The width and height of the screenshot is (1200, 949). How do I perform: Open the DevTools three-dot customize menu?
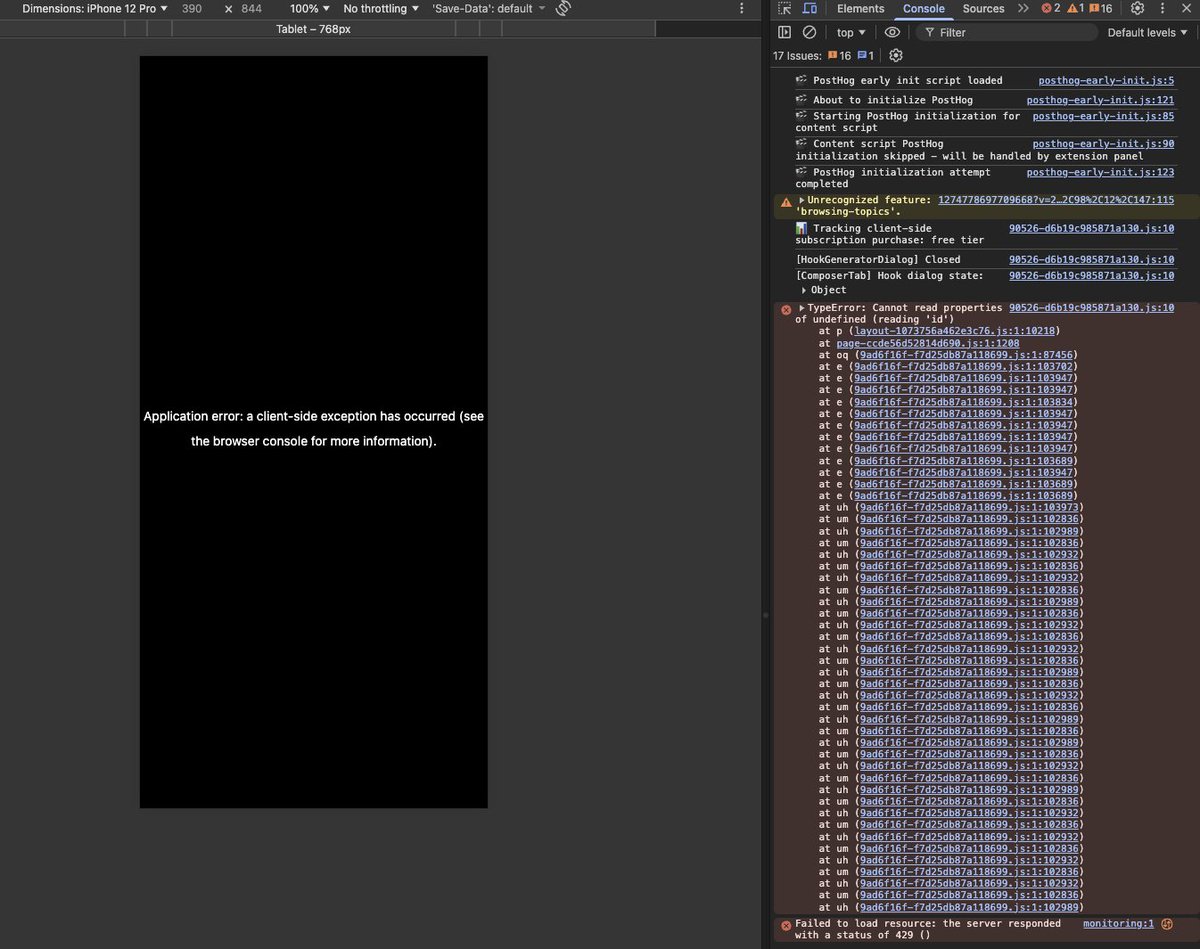pyautogui.click(x=1164, y=8)
